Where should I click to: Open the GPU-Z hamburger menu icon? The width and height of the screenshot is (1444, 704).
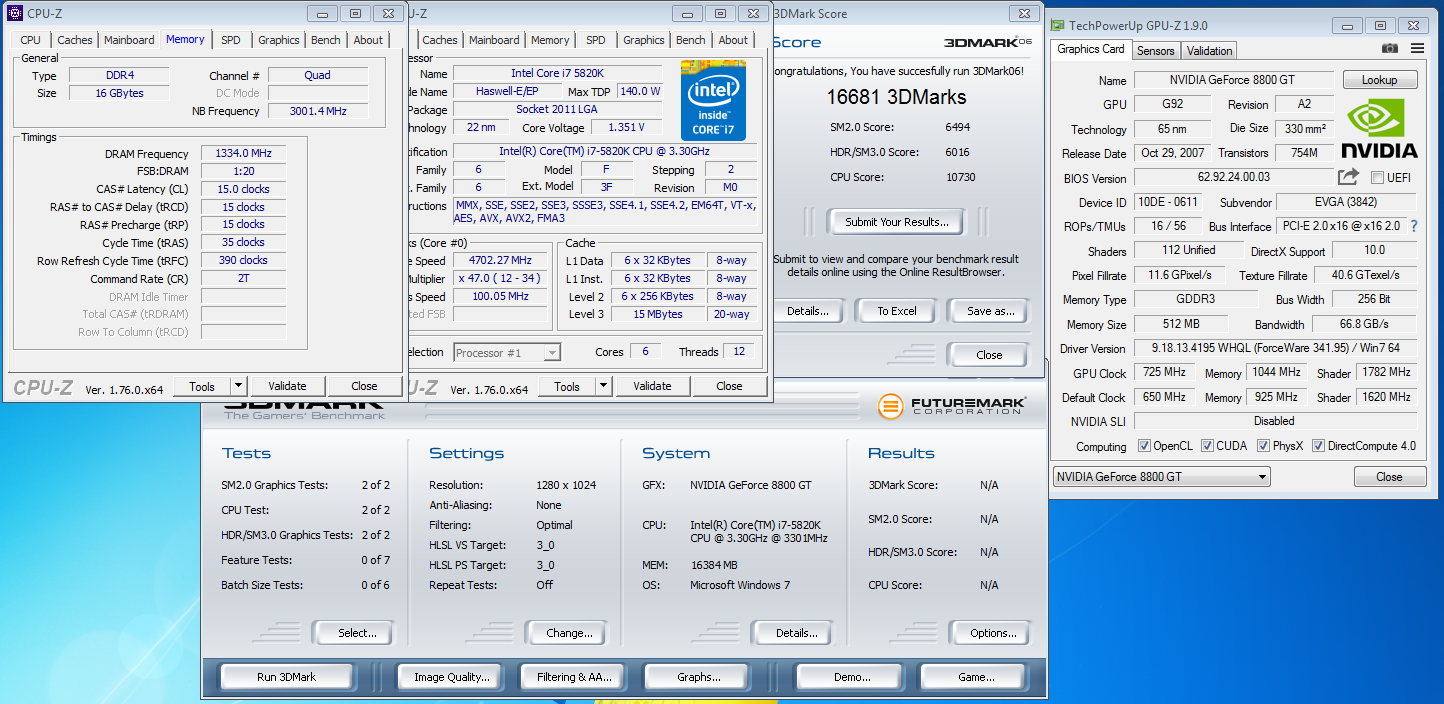tap(1417, 48)
